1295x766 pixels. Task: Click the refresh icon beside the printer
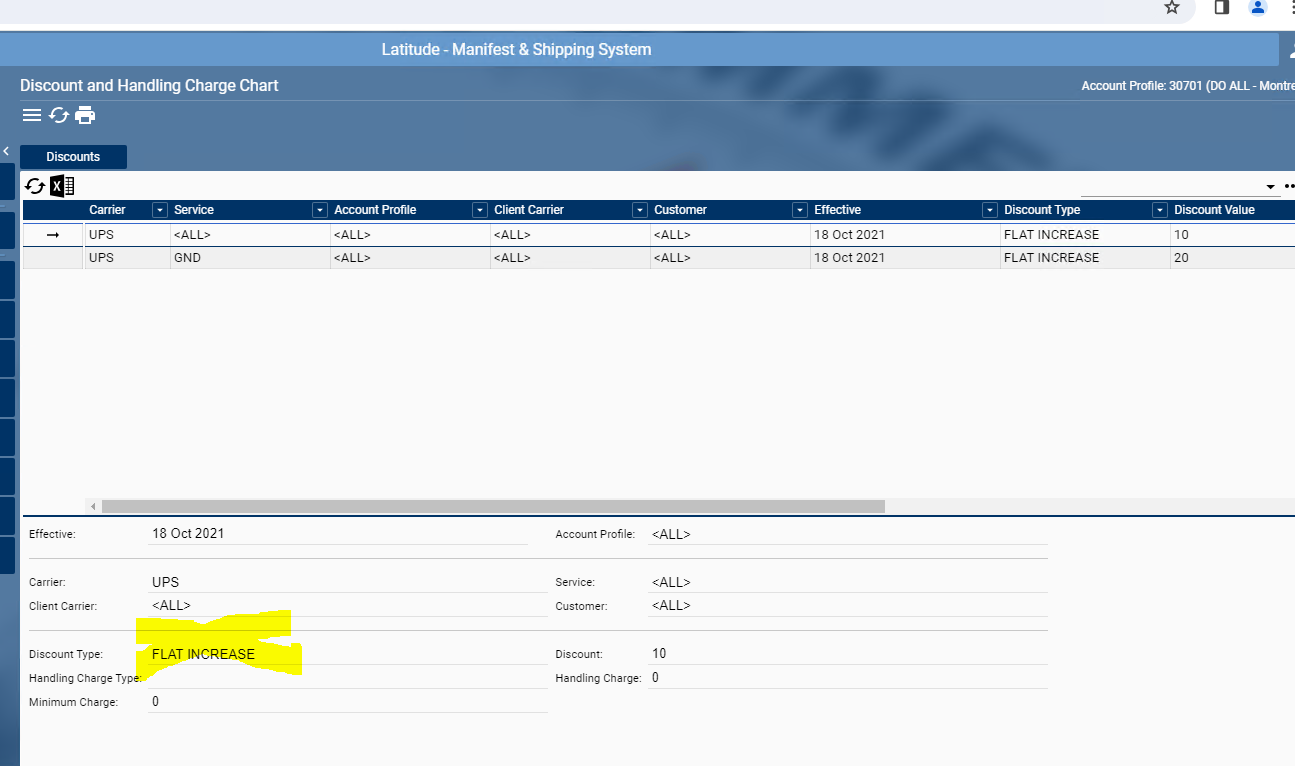tap(59, 115)
